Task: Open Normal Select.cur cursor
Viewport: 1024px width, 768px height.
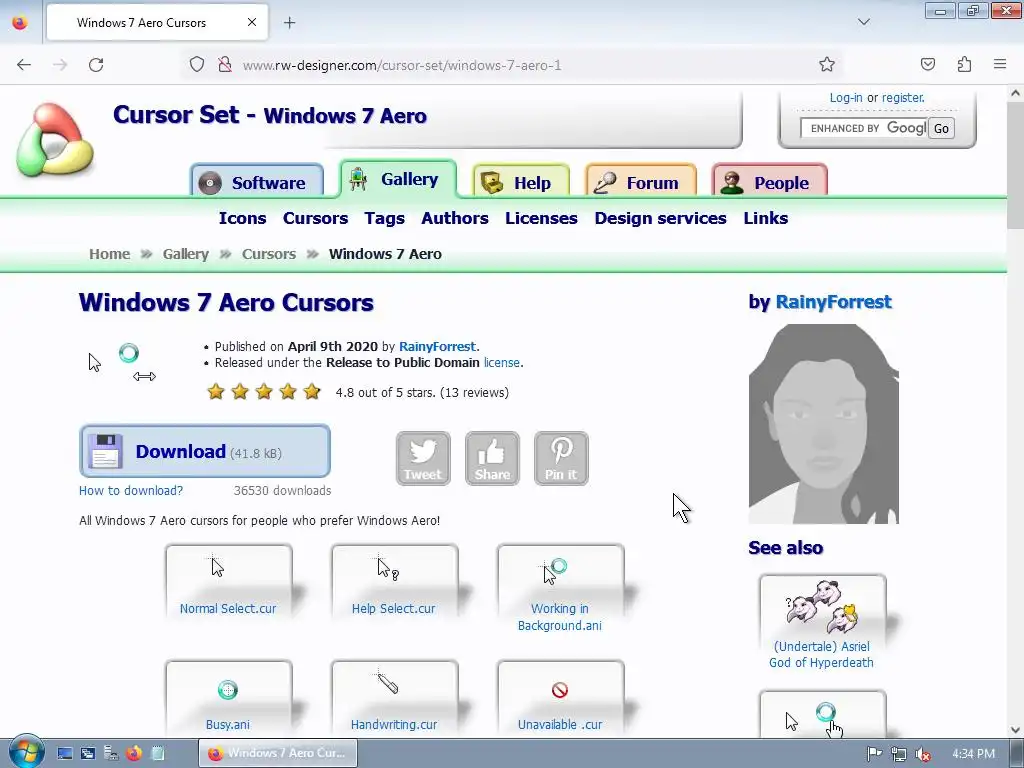Action: tap(229, 581)
